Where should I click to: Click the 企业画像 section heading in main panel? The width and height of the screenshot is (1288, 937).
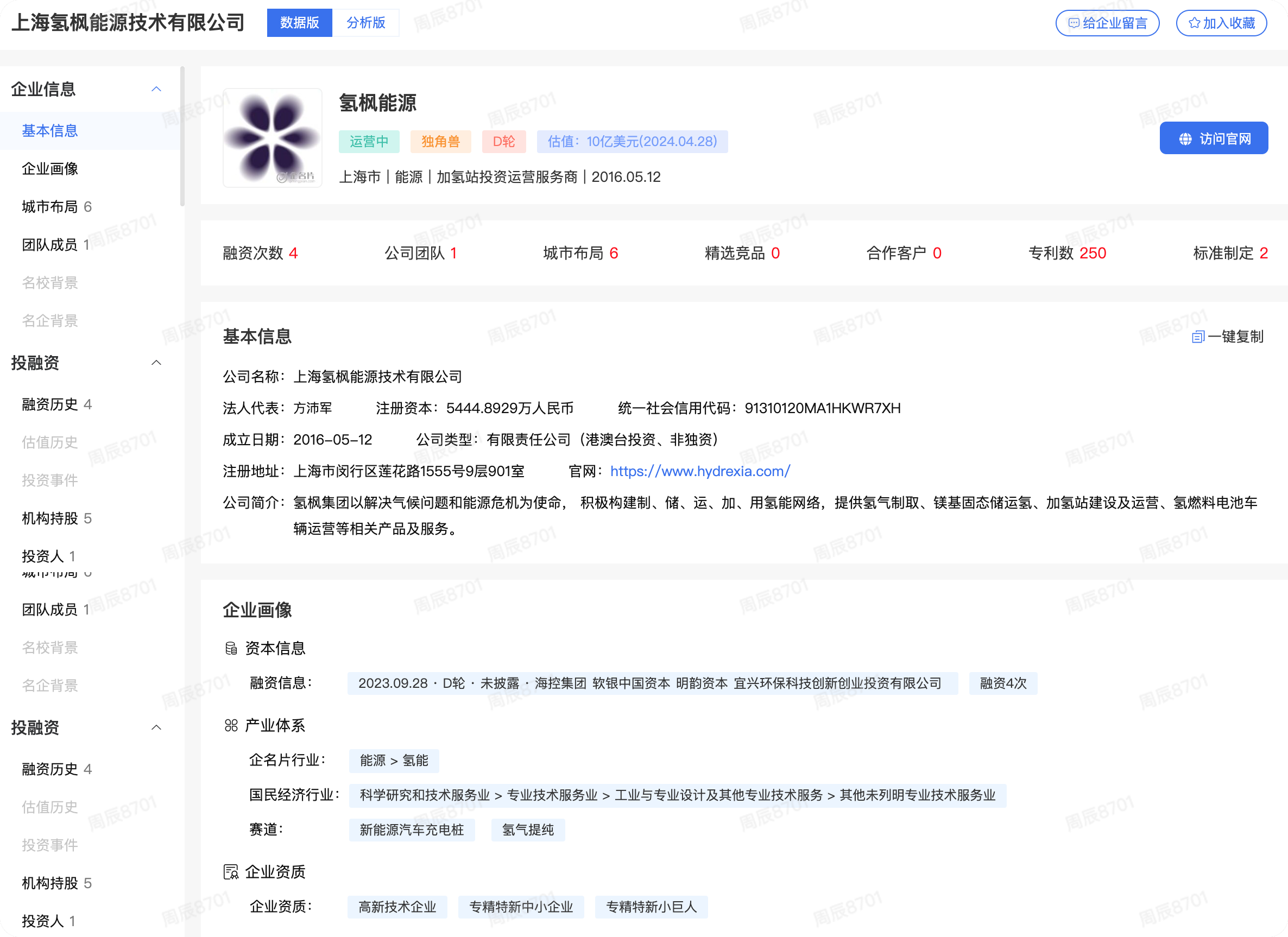pyautogui.click(x=257, y=611)
